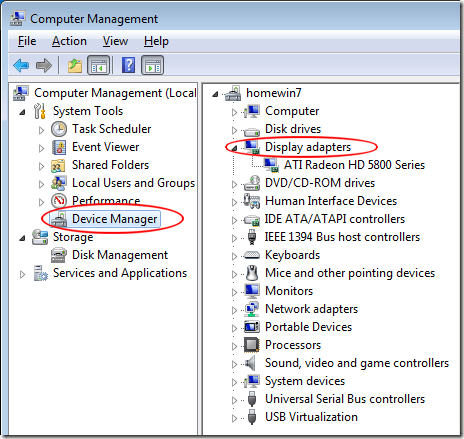Image resolution: width=464 pixels, height=439 pixels.
Task: Select Device Manager in the console tree
Action: pyautogui.click(x=114, y=219)
